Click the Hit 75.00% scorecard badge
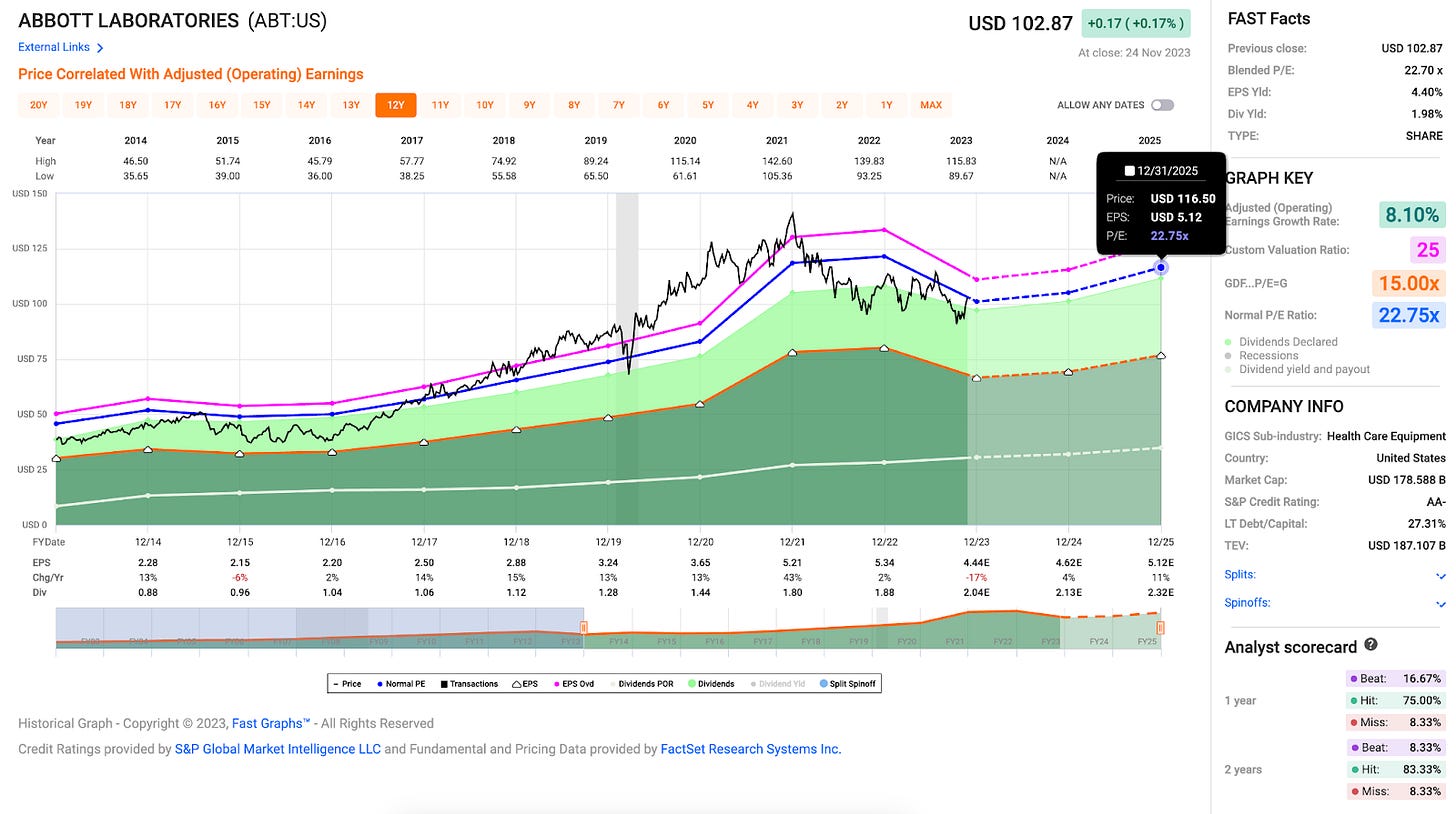This screenshot has height=814, width=1456. tap(1395, 701)
